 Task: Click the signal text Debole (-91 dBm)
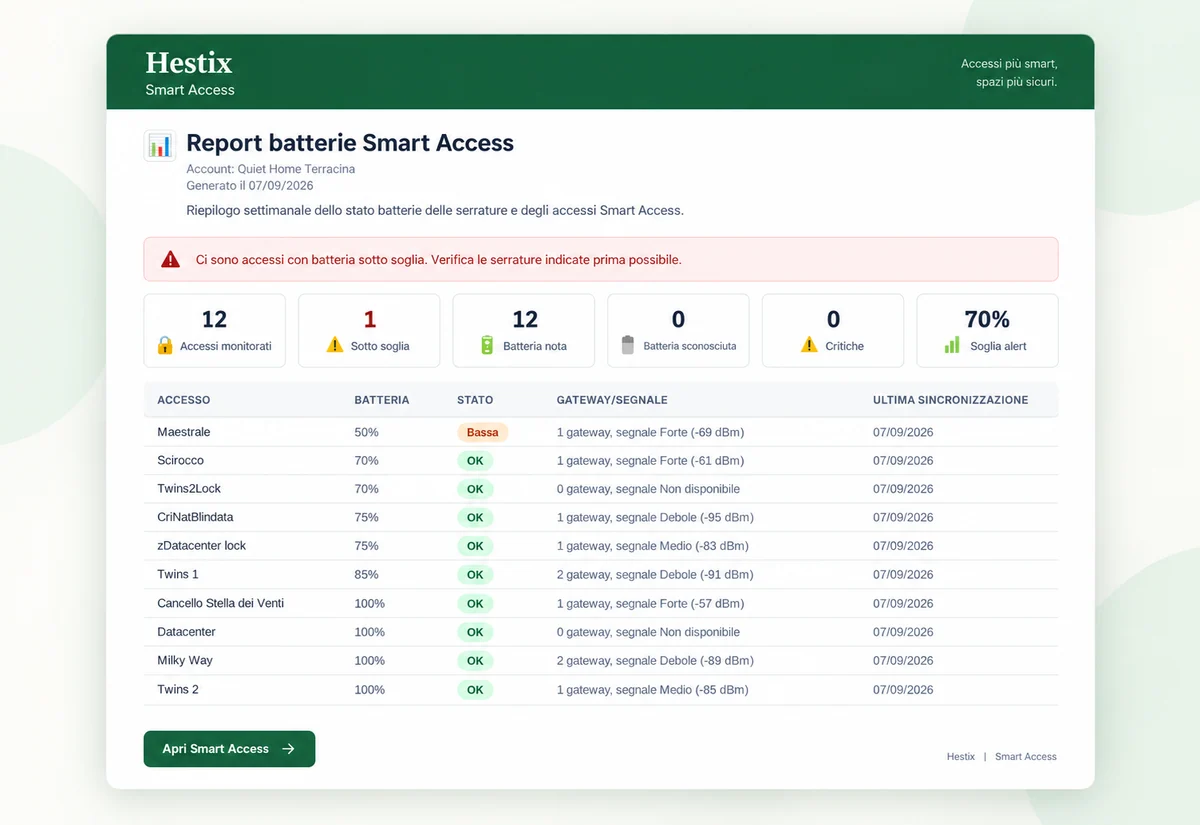[707, 575]
